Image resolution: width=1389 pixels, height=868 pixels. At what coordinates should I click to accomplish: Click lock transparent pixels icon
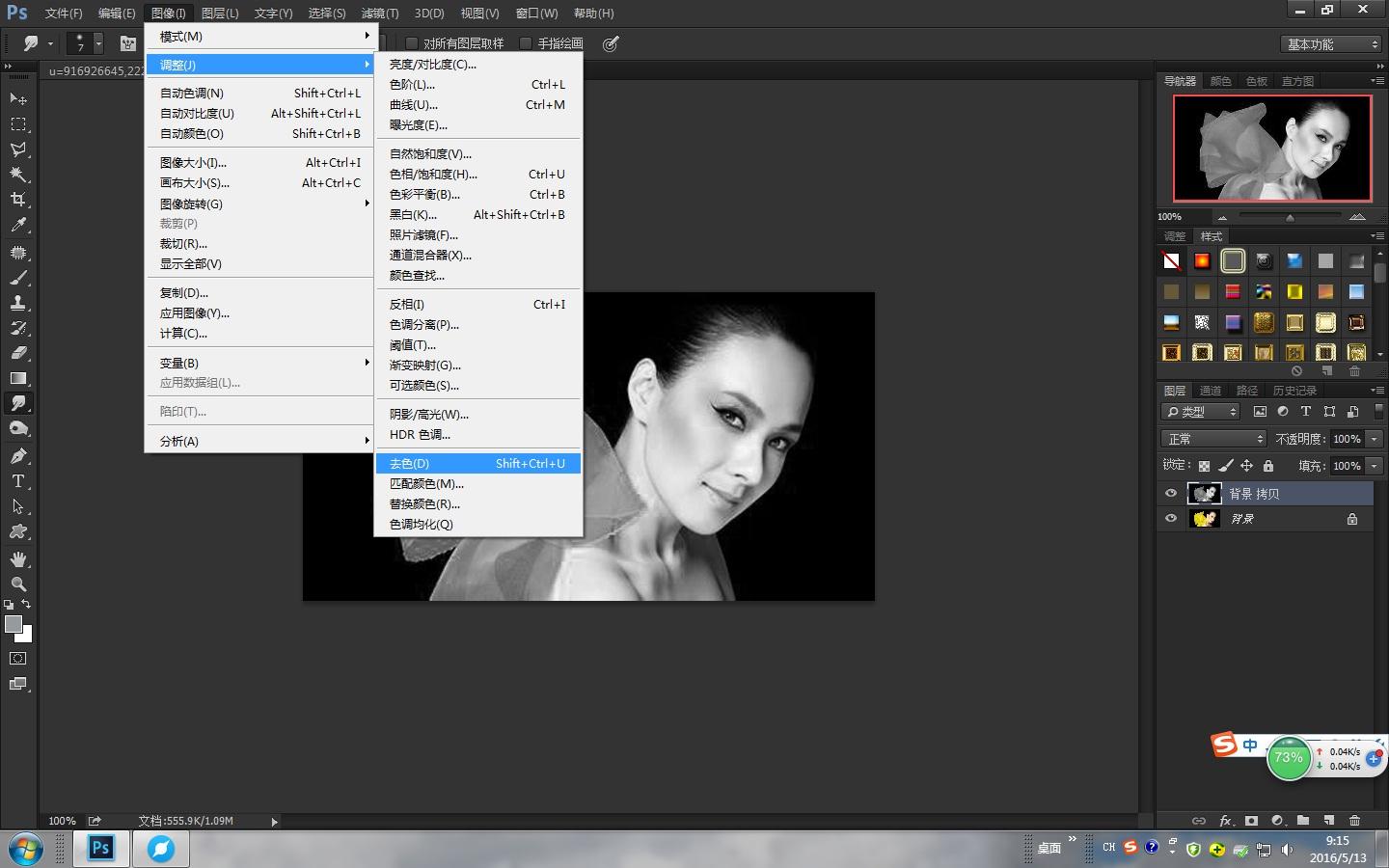pos(1204,466)
